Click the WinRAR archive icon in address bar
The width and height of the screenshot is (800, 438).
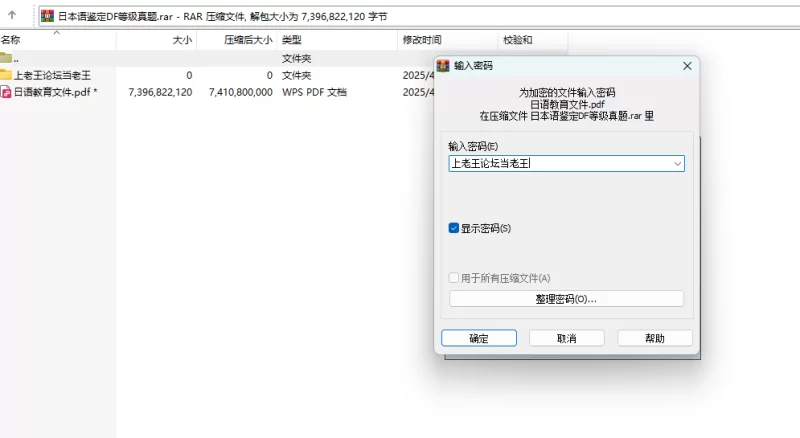pos(47,16)
